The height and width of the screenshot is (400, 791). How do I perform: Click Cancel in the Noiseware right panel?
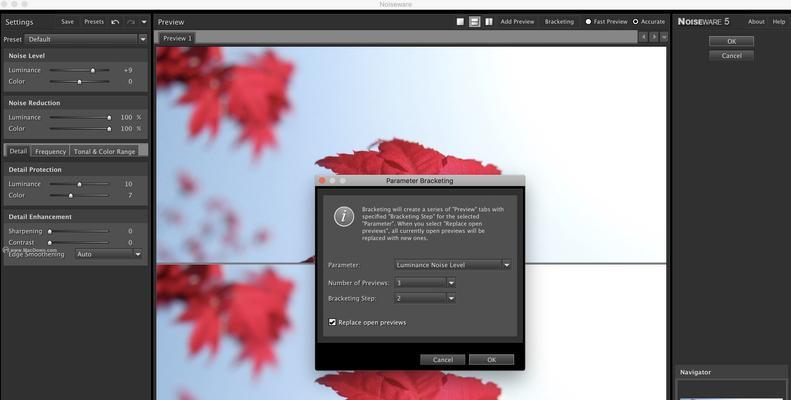731,55
